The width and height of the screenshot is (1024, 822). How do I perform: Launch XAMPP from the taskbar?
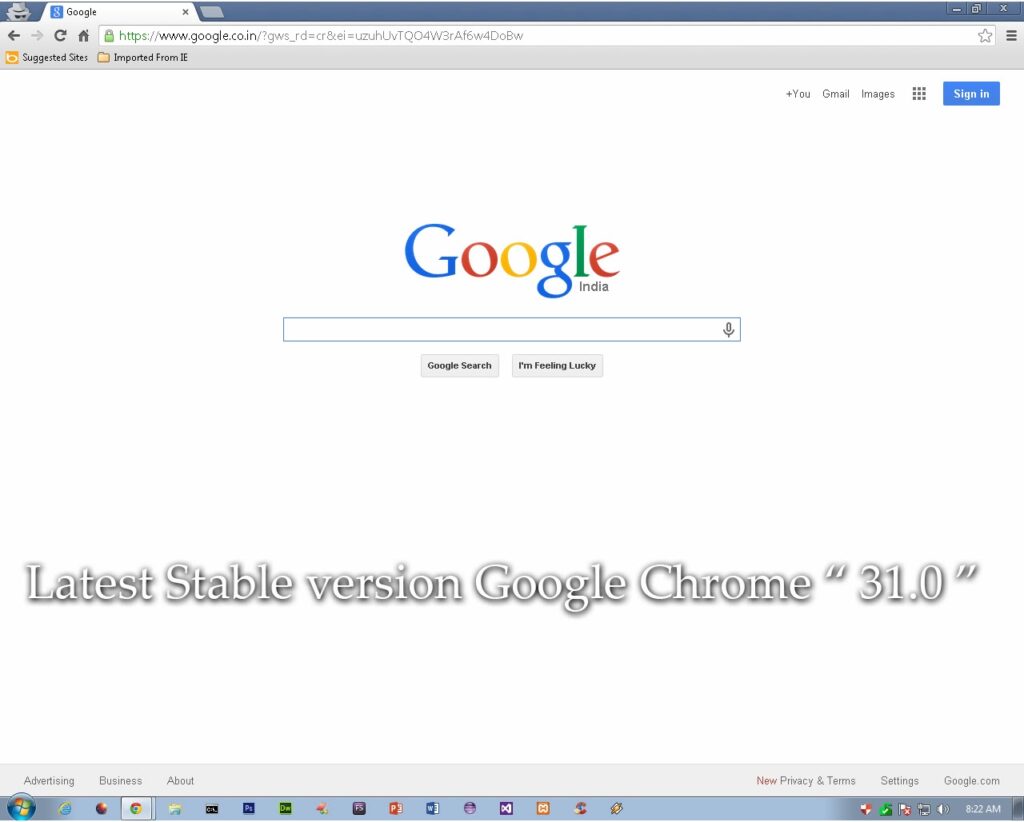[543, 808]
